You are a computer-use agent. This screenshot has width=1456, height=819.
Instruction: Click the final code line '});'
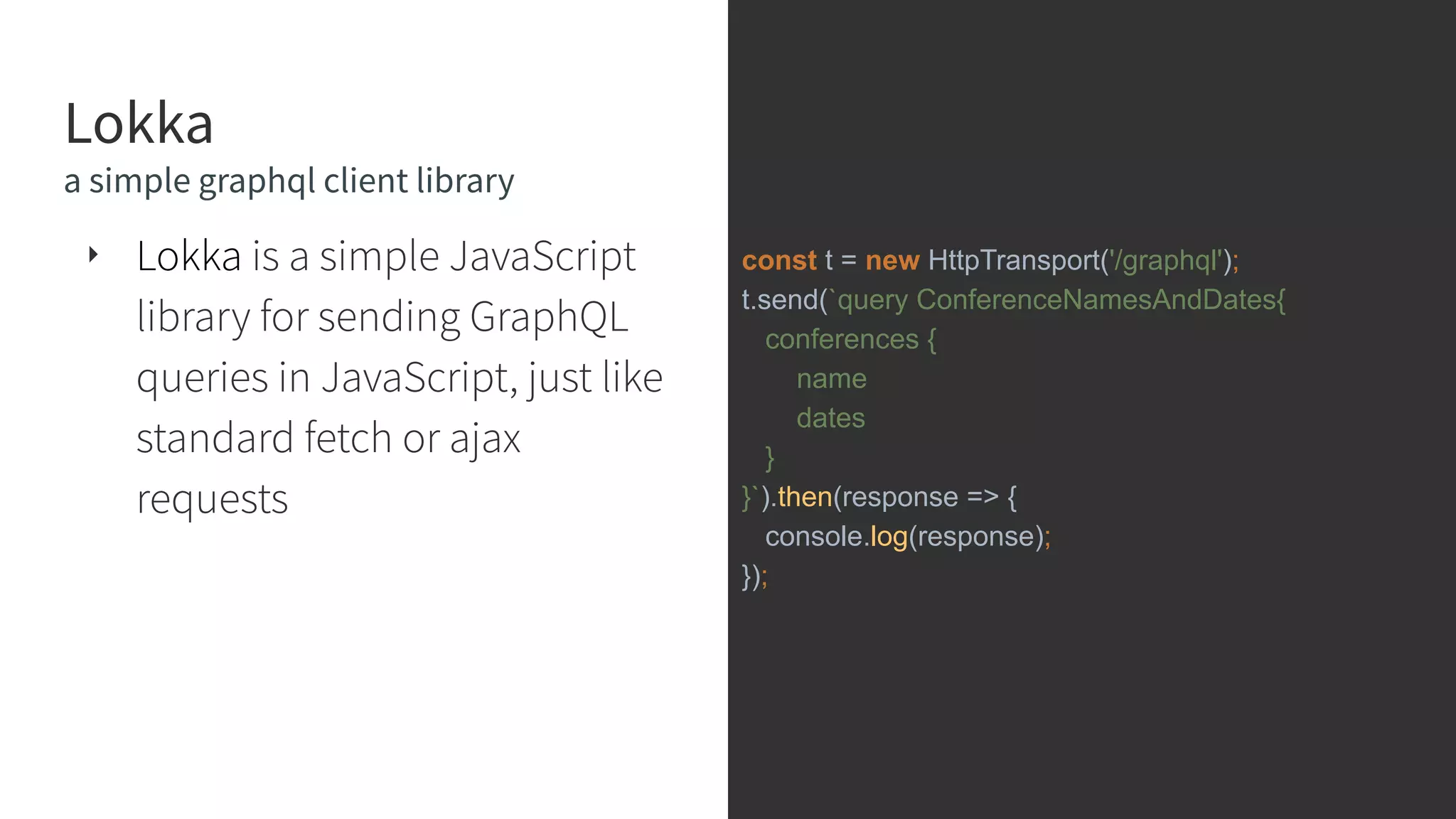pyautogui.click(x=754, y=577)
